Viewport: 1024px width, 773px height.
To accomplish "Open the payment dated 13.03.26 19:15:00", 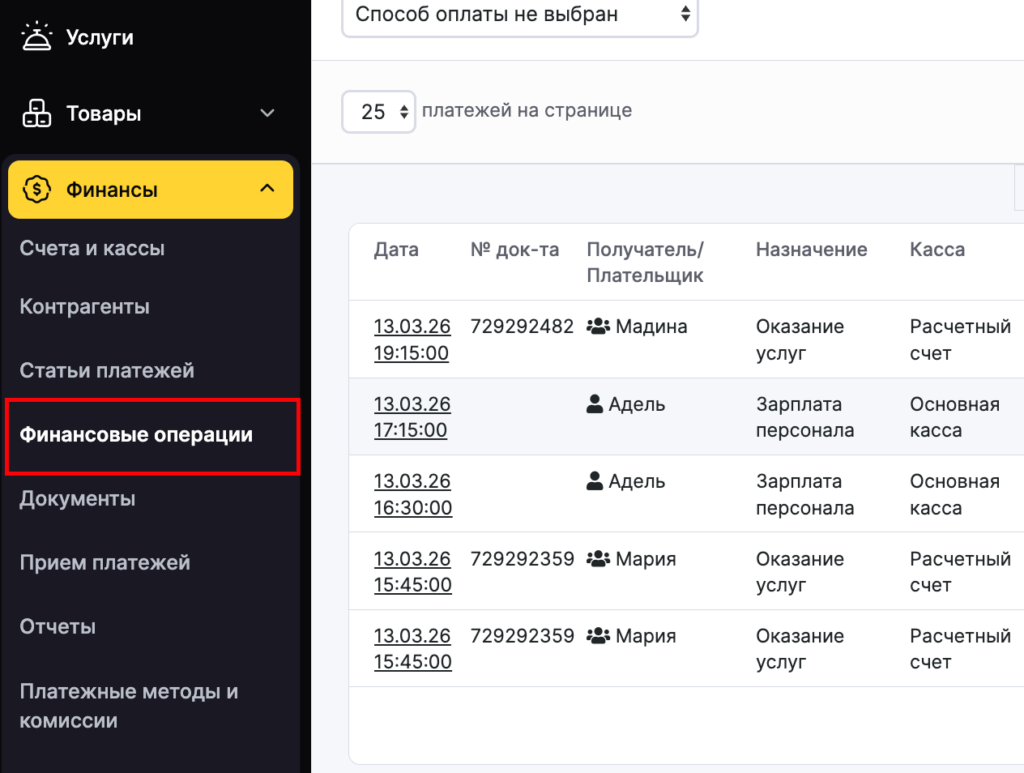I will (412, 340).
